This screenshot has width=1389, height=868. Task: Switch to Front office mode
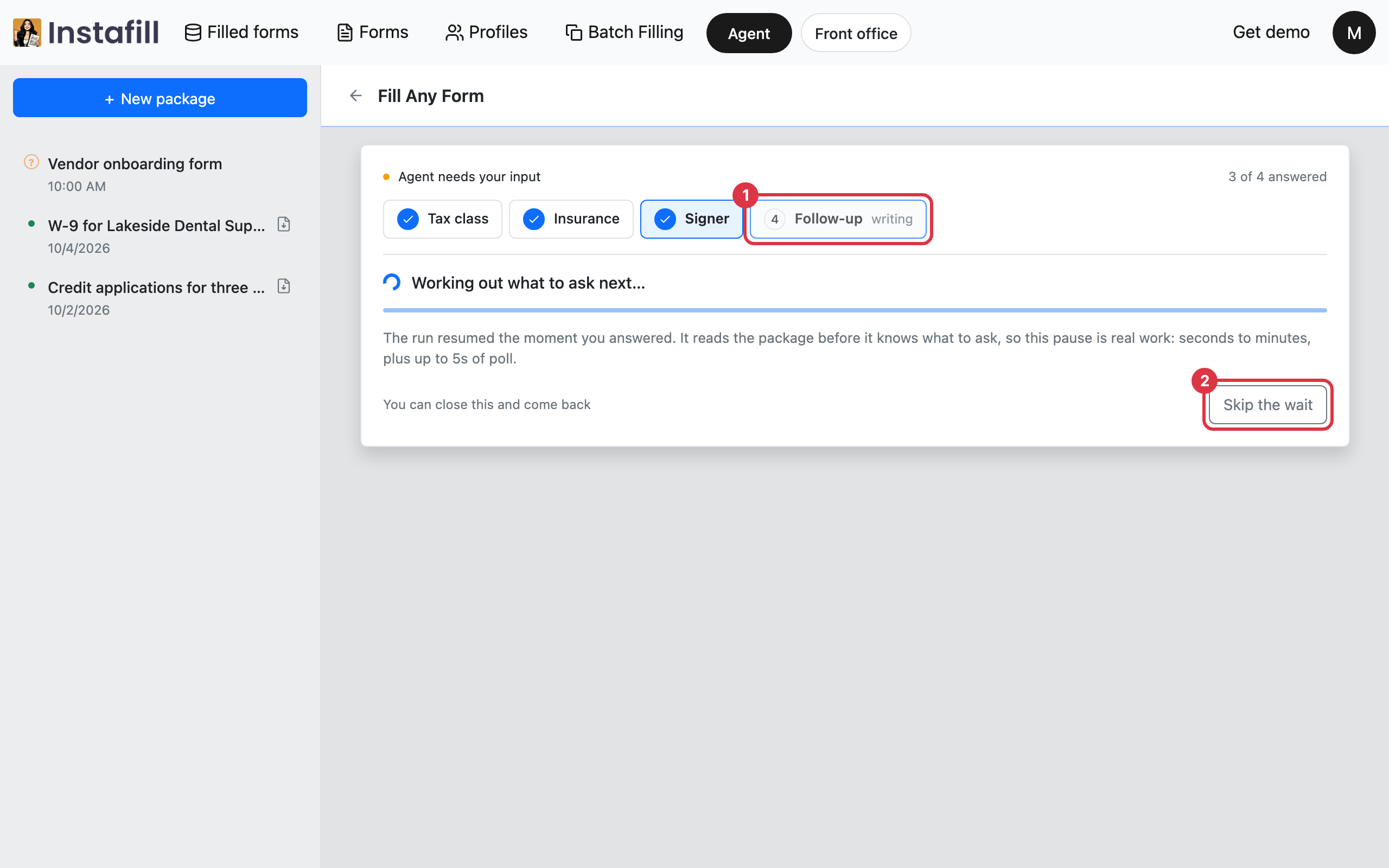856,33
